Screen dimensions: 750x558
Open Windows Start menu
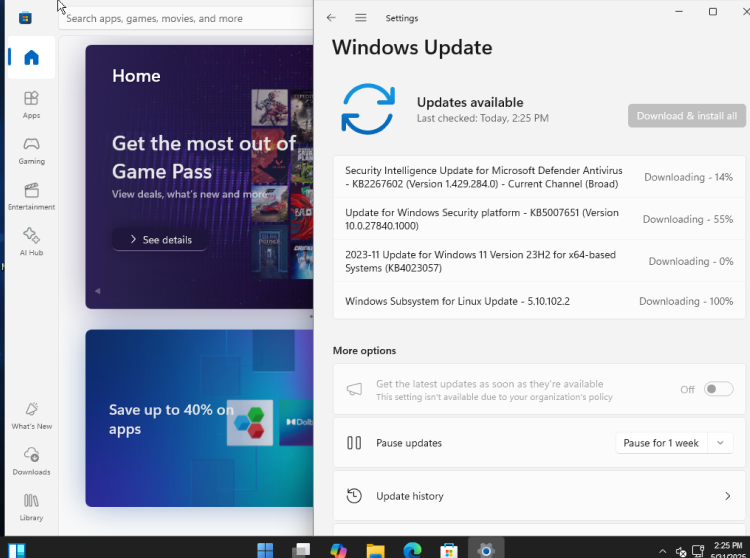click(x=265, y=549)
